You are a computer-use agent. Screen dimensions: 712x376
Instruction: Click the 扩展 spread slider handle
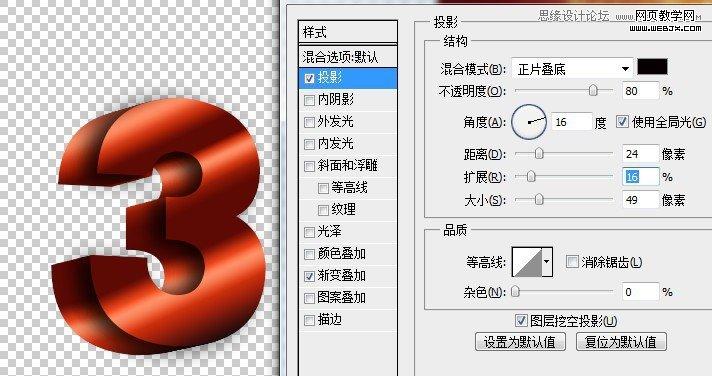tap(531, 176)
